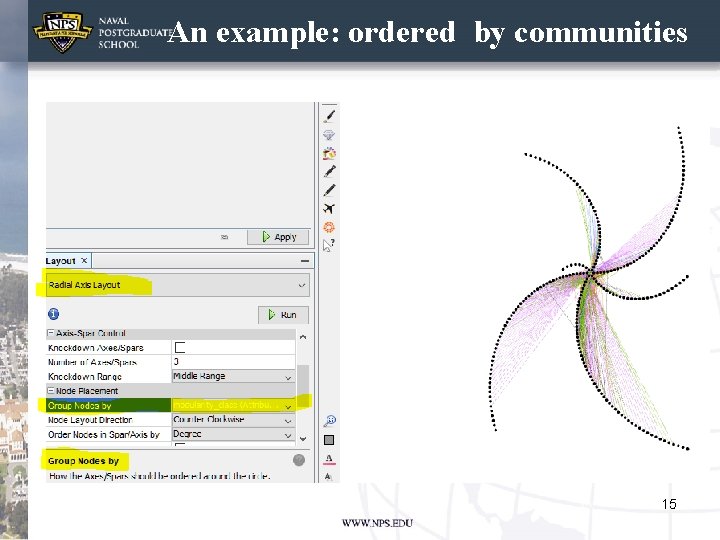Toggle Knockdown Axes/Spars checkbox
Screen dimensions: 720x540
[180, 348]
